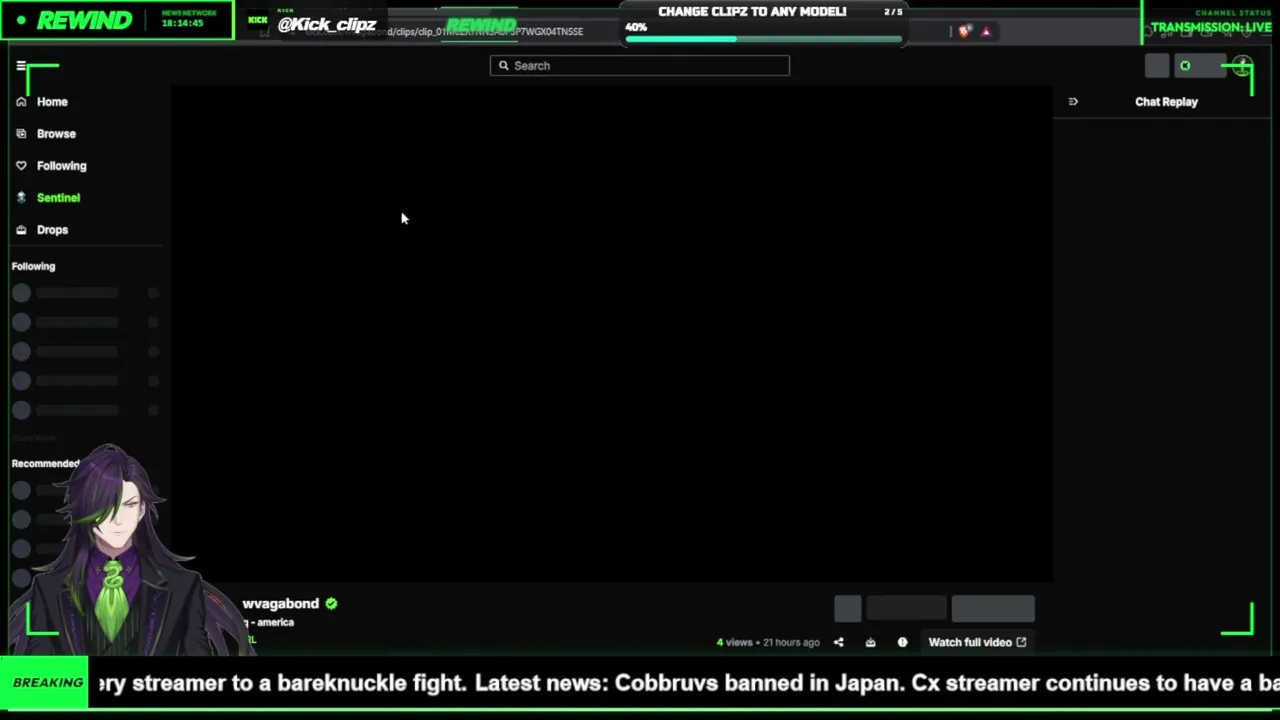Image resolution: width=1280 pixels, height=720 pixels.
Task: Click the 40% progress bar
Action: tap(765, 40)
